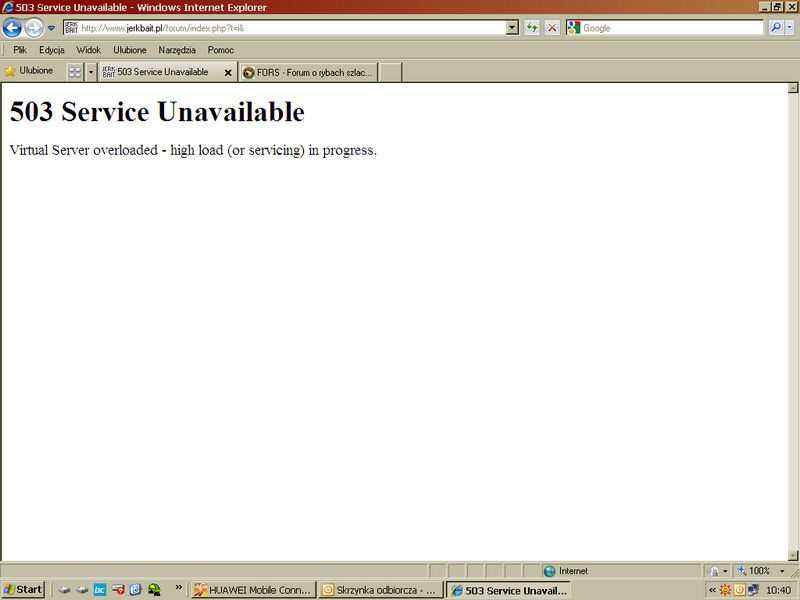Switch to Skrzynka odbiorcza taskbar window
Image resolution: width=800 pixels, height=600 pixels.
coord(379,590)
